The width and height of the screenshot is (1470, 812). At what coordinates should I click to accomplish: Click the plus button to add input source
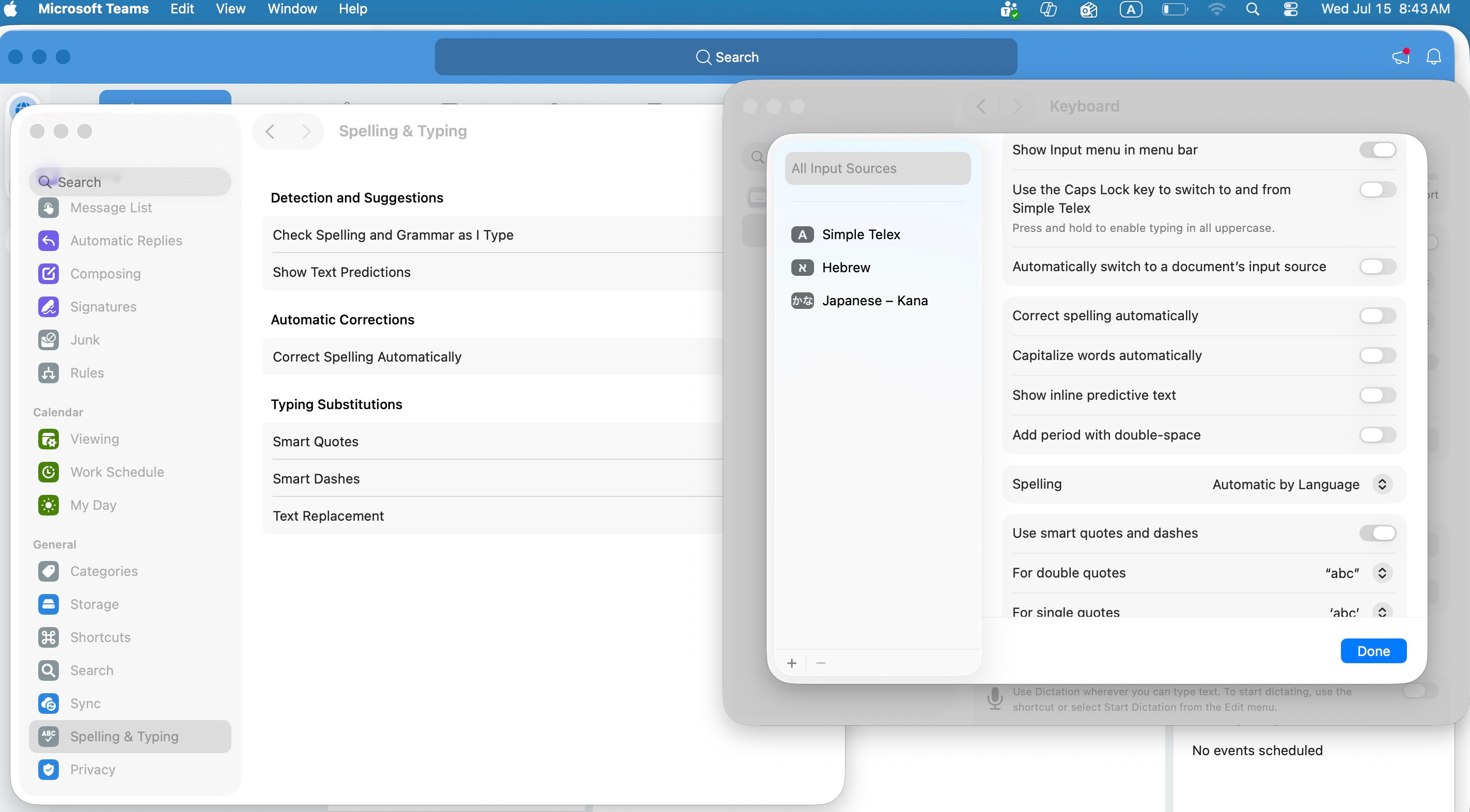[x=791, y=663]
